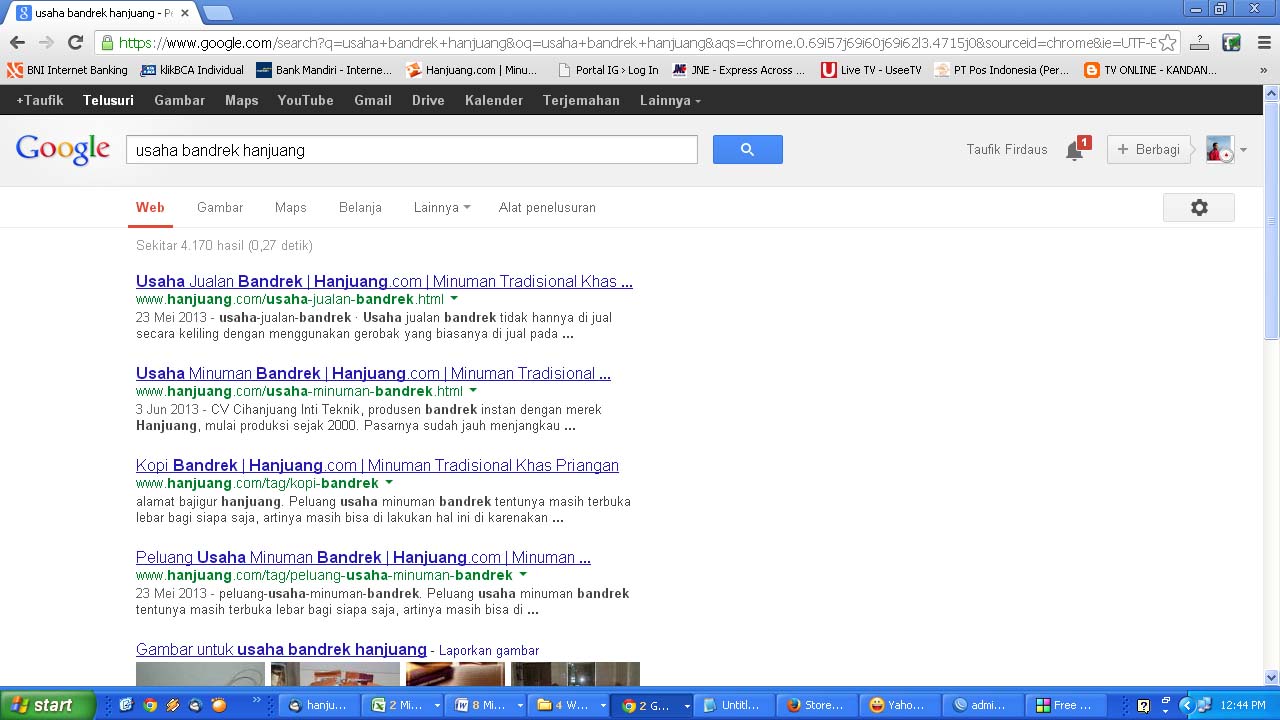Screen dimensions: 1280x720
Task: Open the arrow beside usaha-minuman-bandrek.html URL
Action: pyautogui.click(x=473, y=391)
